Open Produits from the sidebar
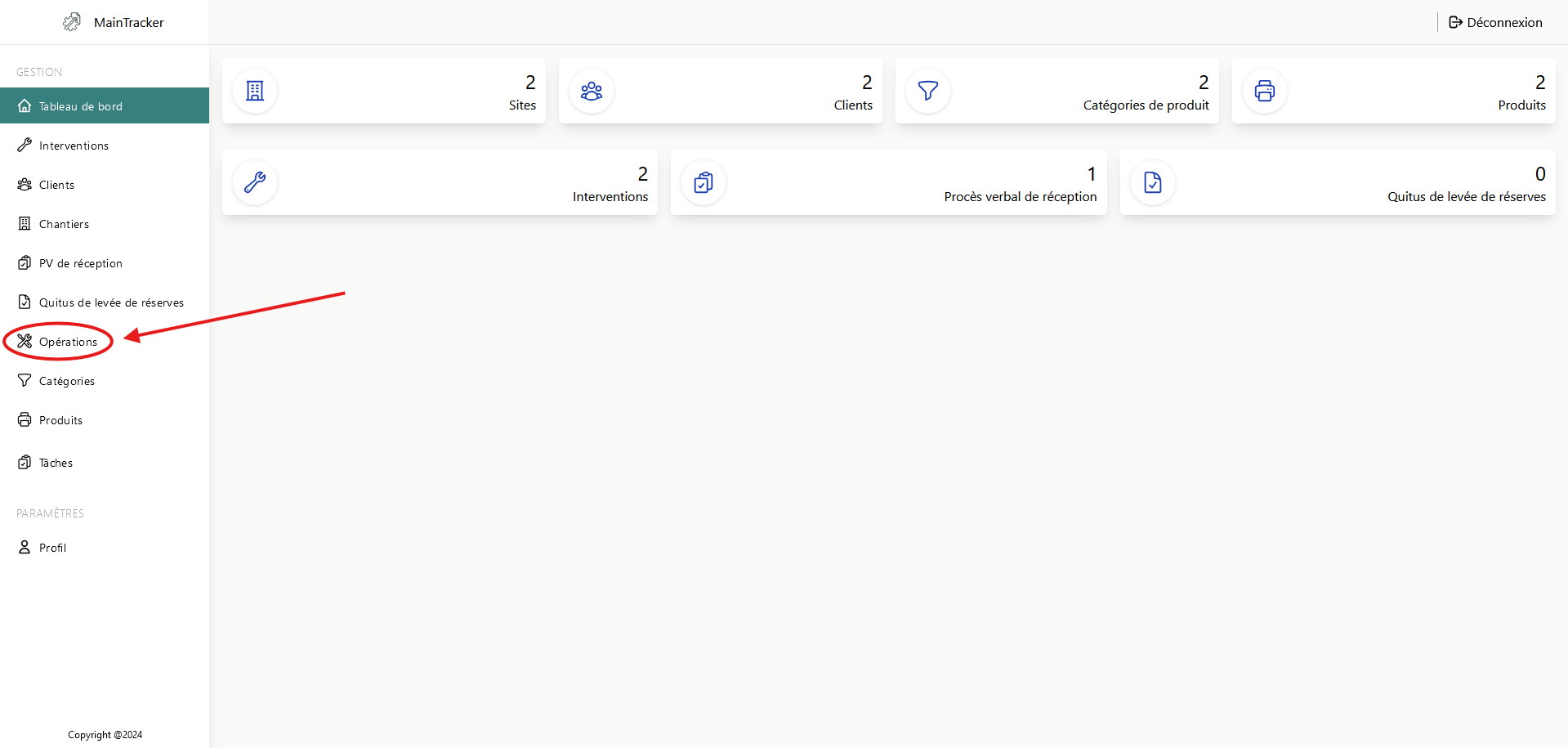 tap(60, 420)
